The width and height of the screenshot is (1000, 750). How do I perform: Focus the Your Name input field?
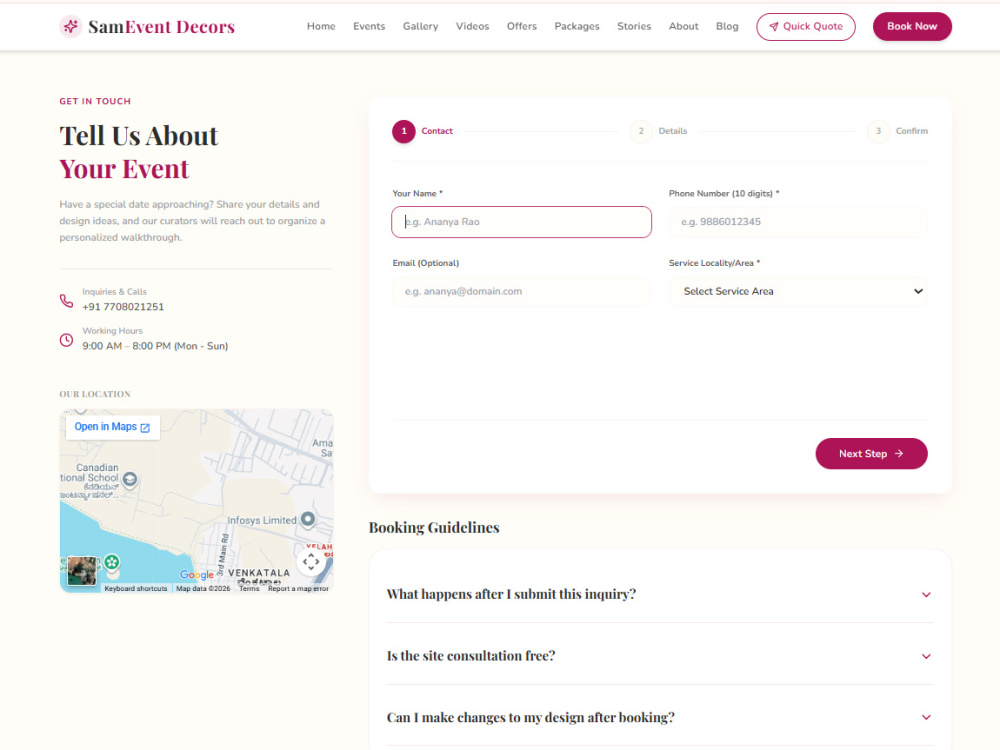click(x=522, y=222)
